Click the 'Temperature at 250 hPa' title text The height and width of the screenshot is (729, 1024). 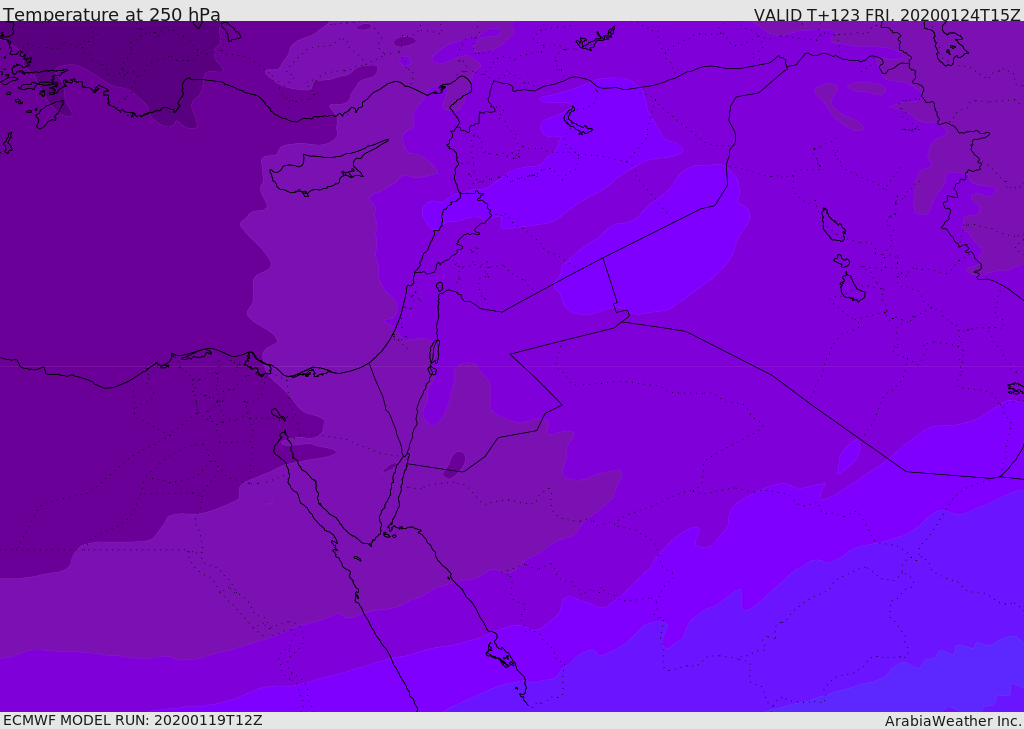[x=112, y=14]
